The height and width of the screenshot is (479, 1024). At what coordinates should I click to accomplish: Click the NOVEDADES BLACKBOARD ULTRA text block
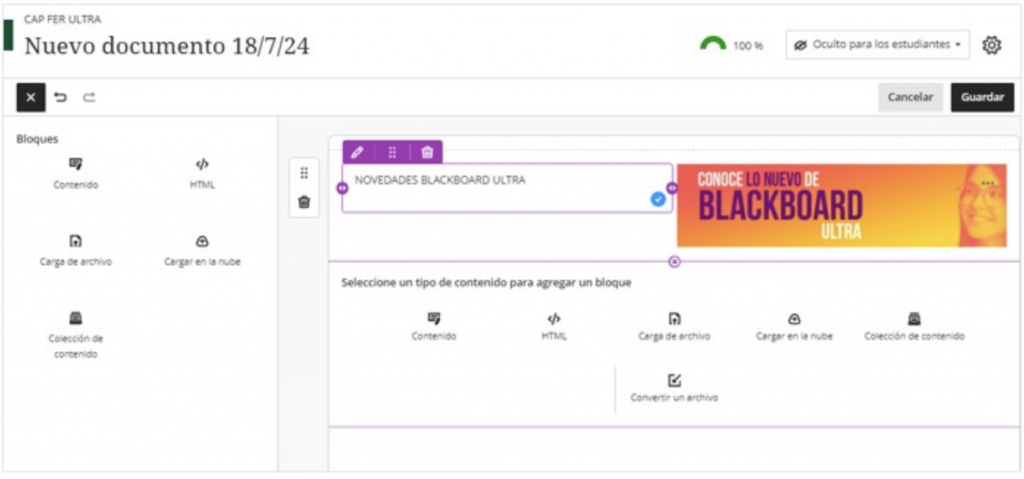click(507, 188)
